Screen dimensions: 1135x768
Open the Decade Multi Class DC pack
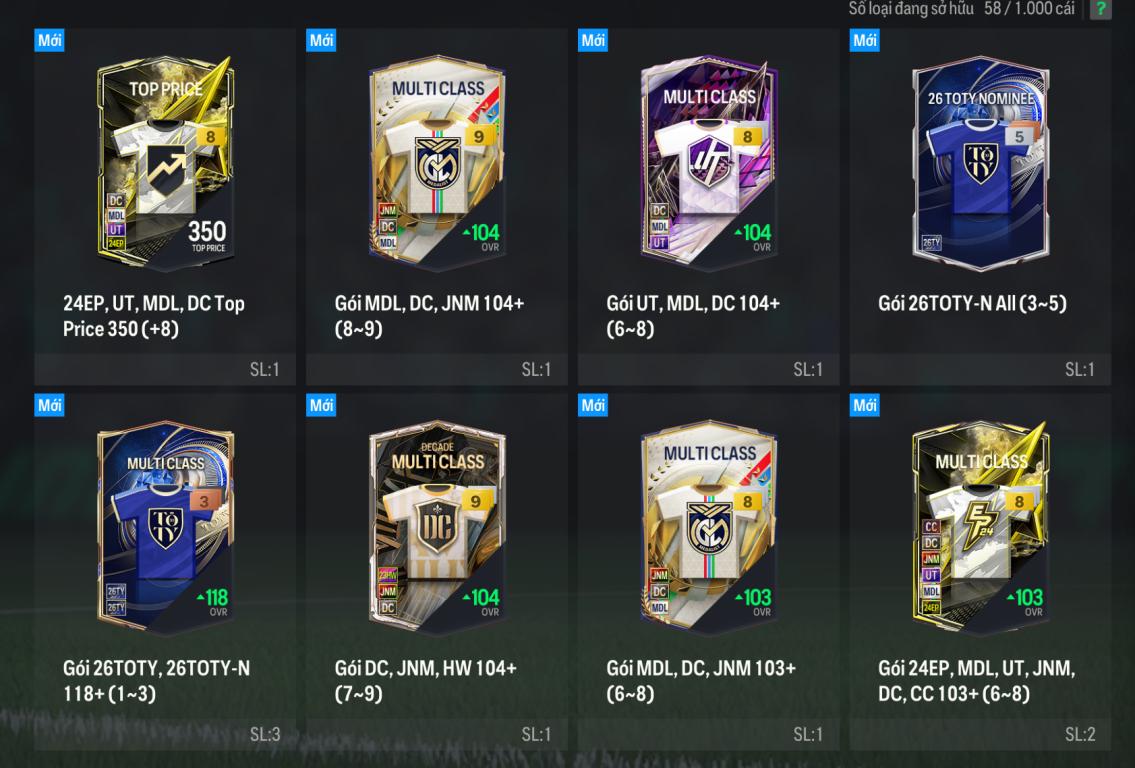[x=437, y=528]
